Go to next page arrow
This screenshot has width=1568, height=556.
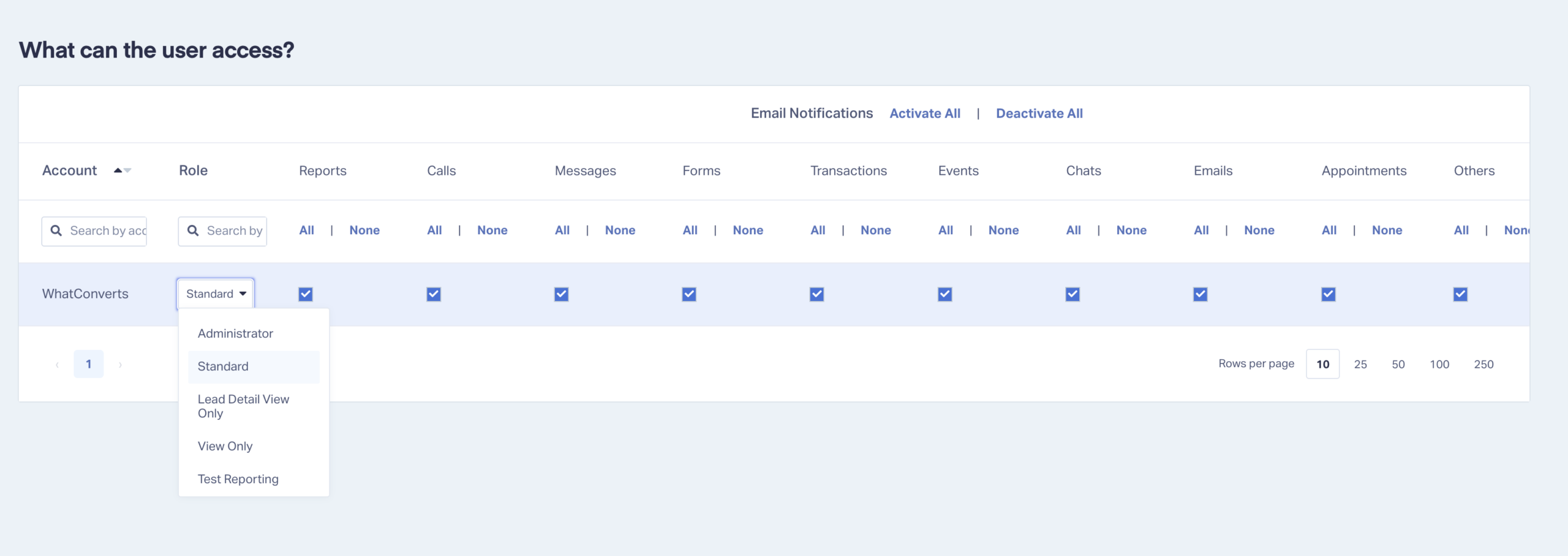point(120,365)
